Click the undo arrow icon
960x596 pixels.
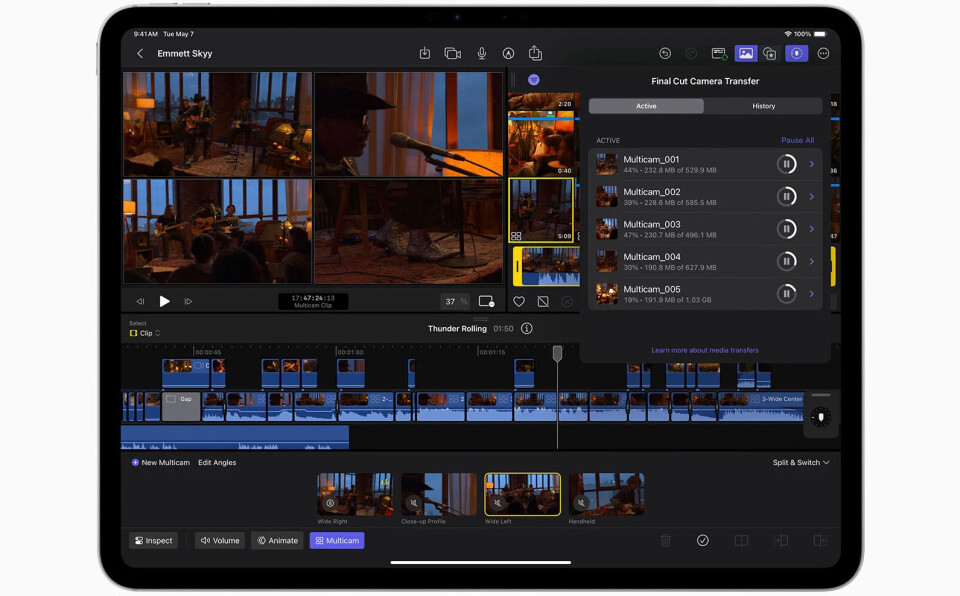pos(665,53)
